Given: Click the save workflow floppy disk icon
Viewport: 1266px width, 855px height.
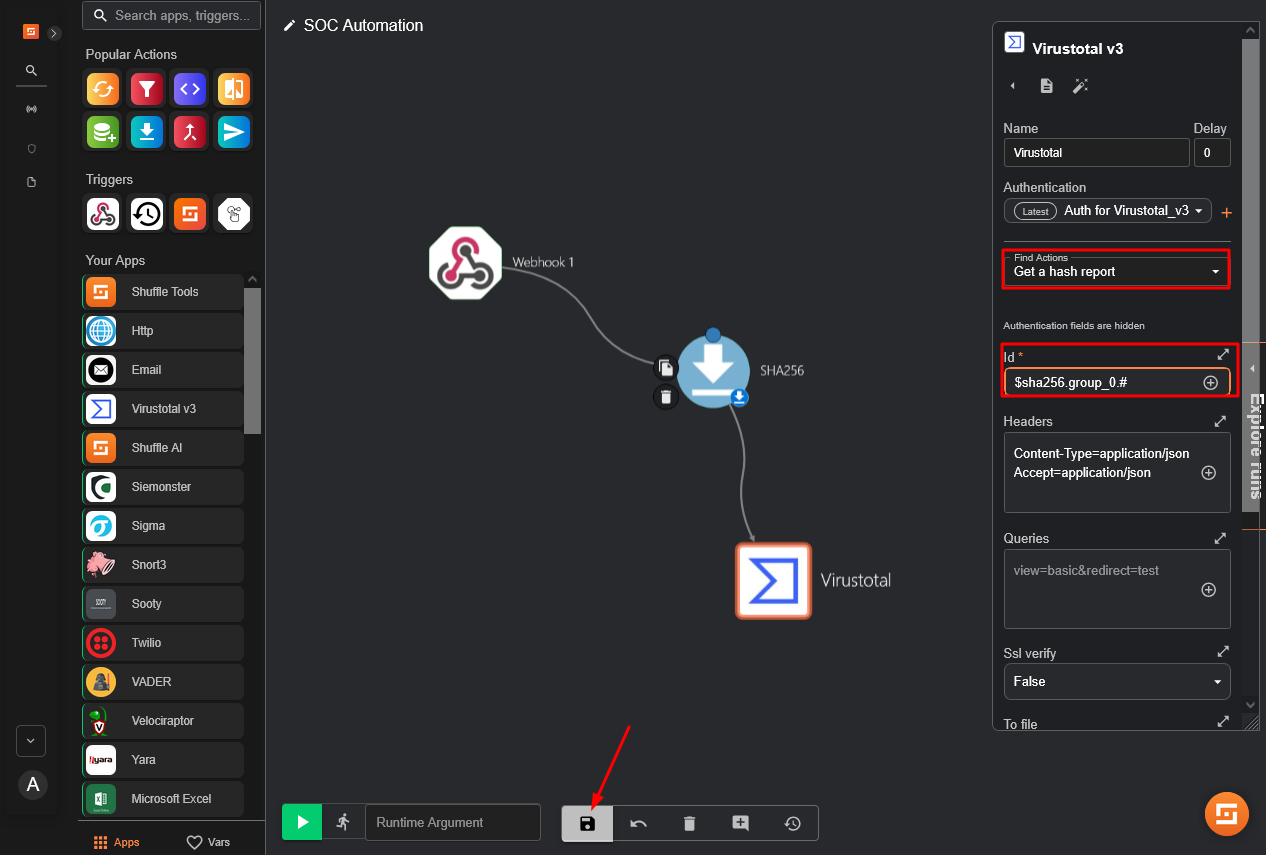Looking at the screenshot, I should click(x=588, y=823).
